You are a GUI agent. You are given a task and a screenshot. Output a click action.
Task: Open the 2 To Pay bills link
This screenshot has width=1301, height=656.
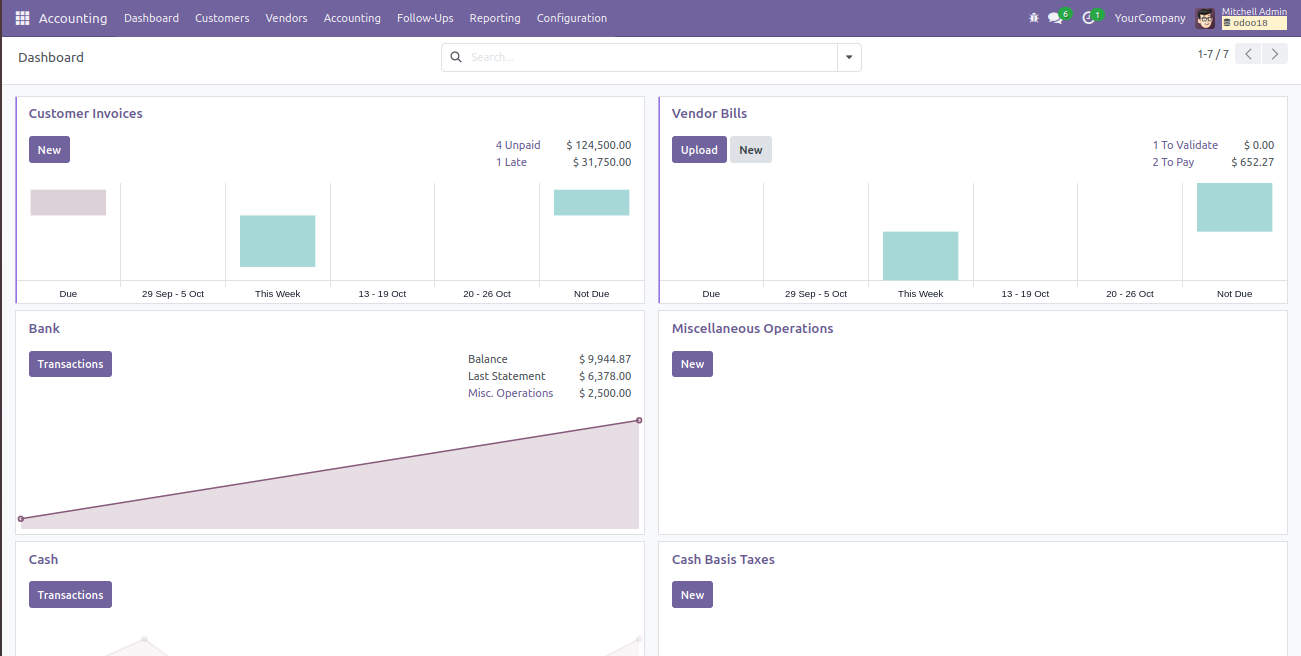(1173, 162)
